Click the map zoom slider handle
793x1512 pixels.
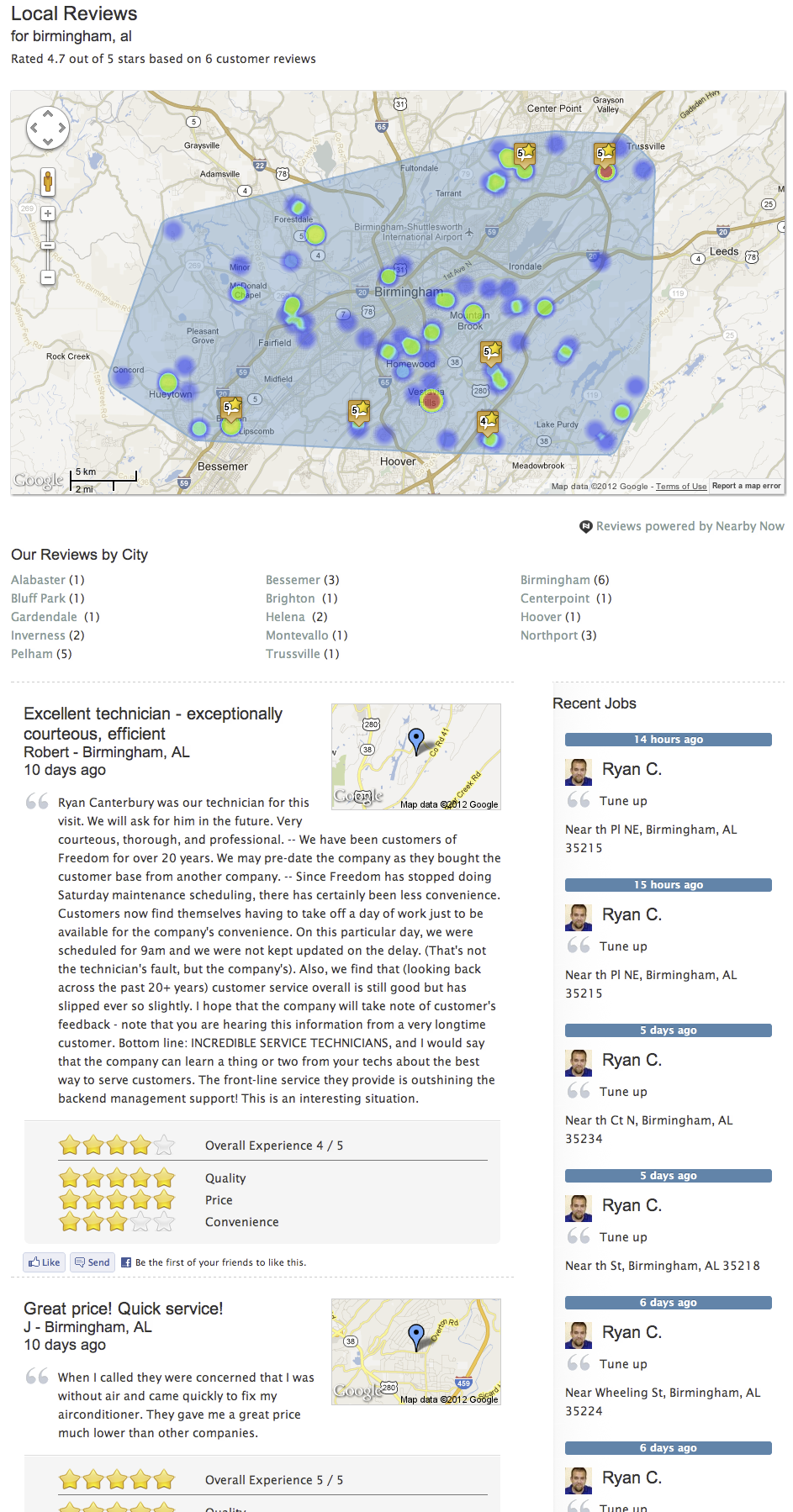(x=48, y=245)
